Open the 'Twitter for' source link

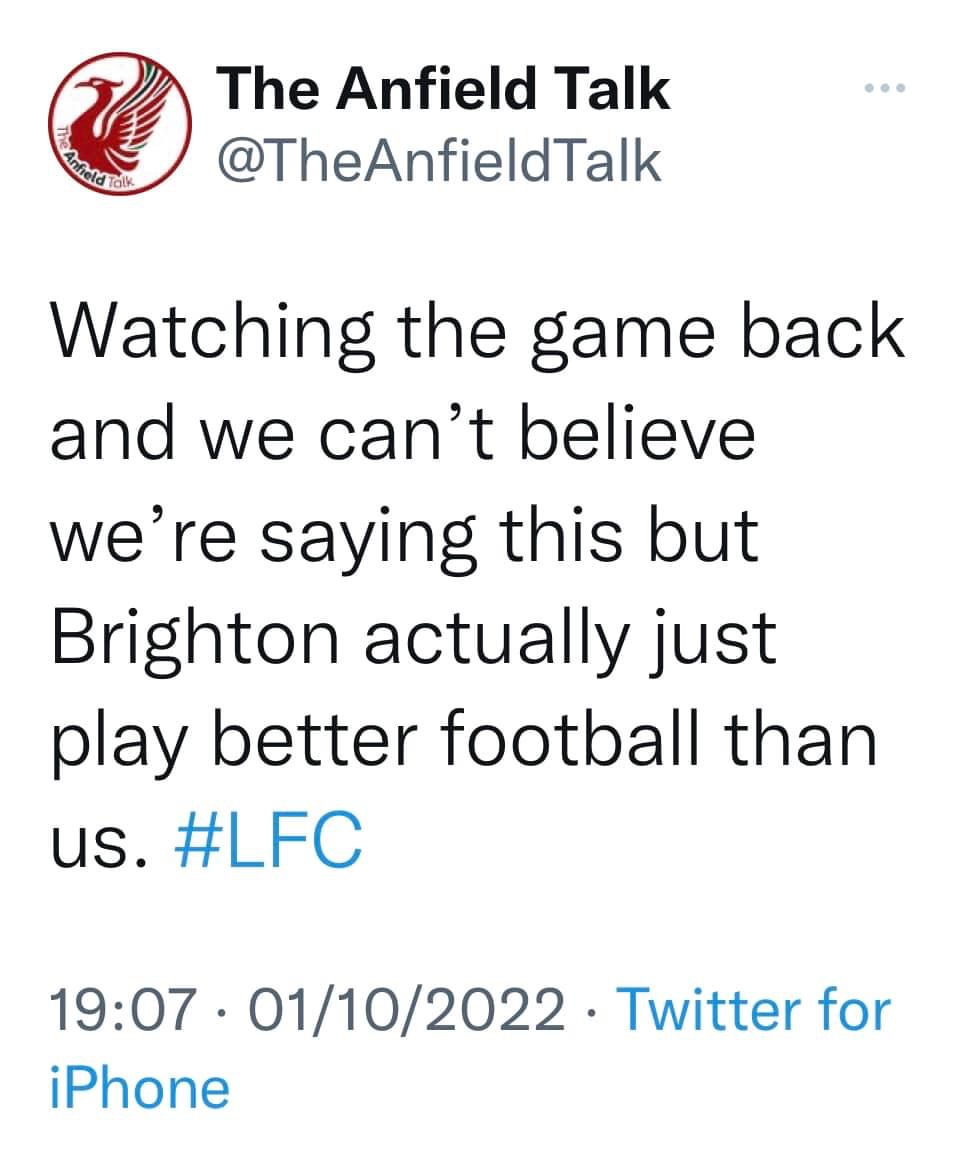click(753, 1010)
